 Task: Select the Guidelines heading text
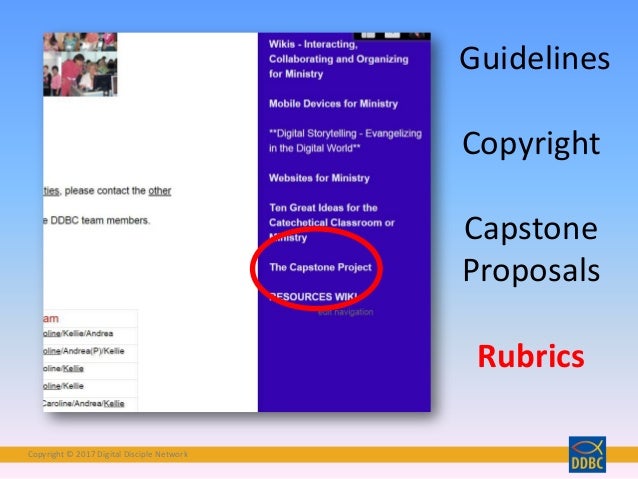[534, 58]
